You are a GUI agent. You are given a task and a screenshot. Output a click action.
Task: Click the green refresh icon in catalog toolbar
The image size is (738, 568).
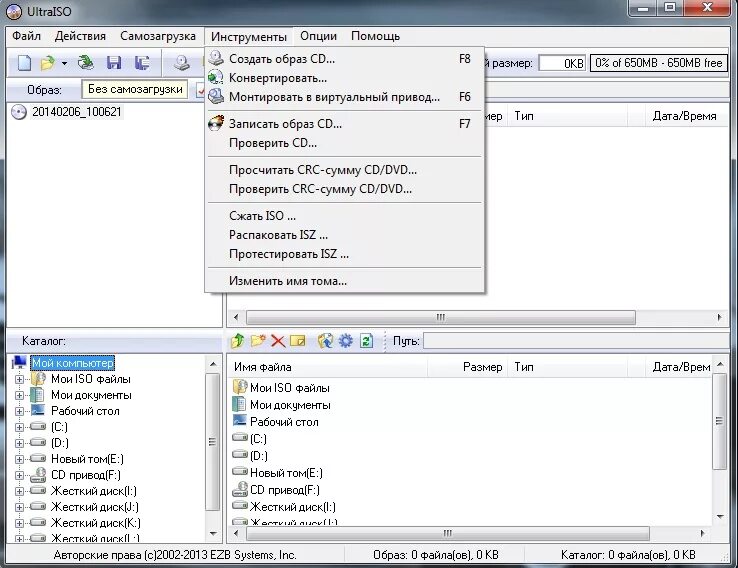pos(366,340)
